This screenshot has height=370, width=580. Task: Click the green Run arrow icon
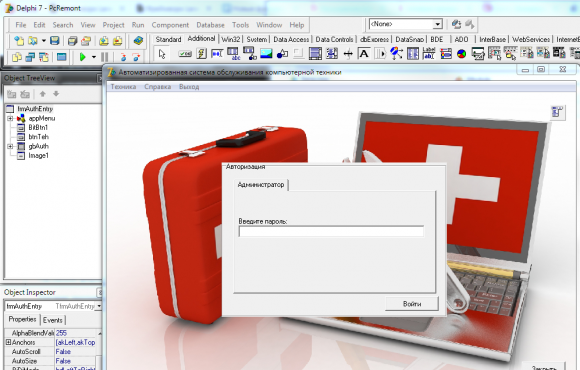coord(83,57)
